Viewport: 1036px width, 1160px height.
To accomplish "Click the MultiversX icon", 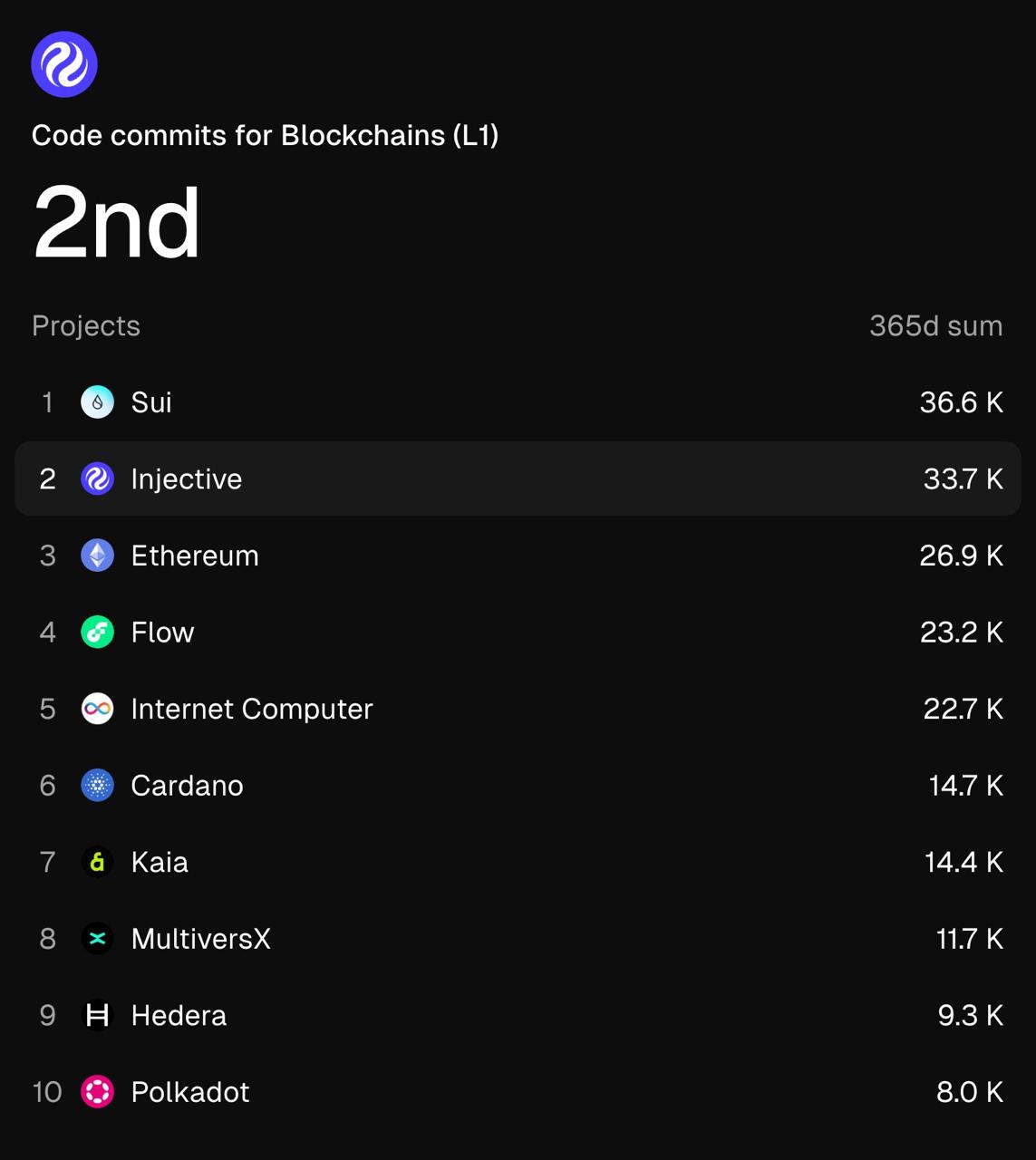I will pos(98,939).
